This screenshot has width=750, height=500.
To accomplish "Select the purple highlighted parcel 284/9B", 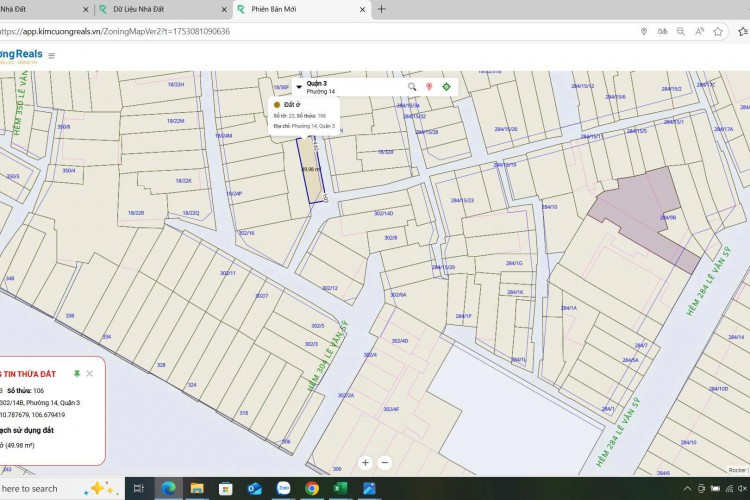I will (640, 205).
